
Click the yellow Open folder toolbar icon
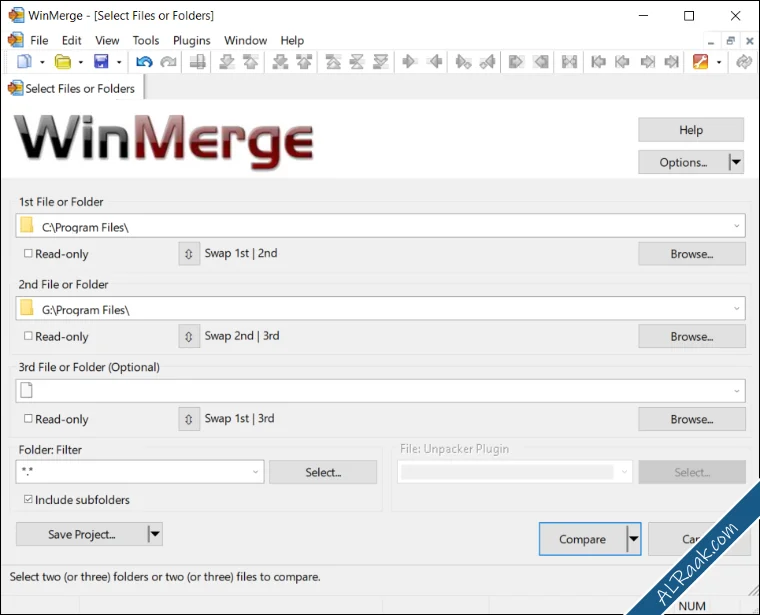tap(63, 62)
